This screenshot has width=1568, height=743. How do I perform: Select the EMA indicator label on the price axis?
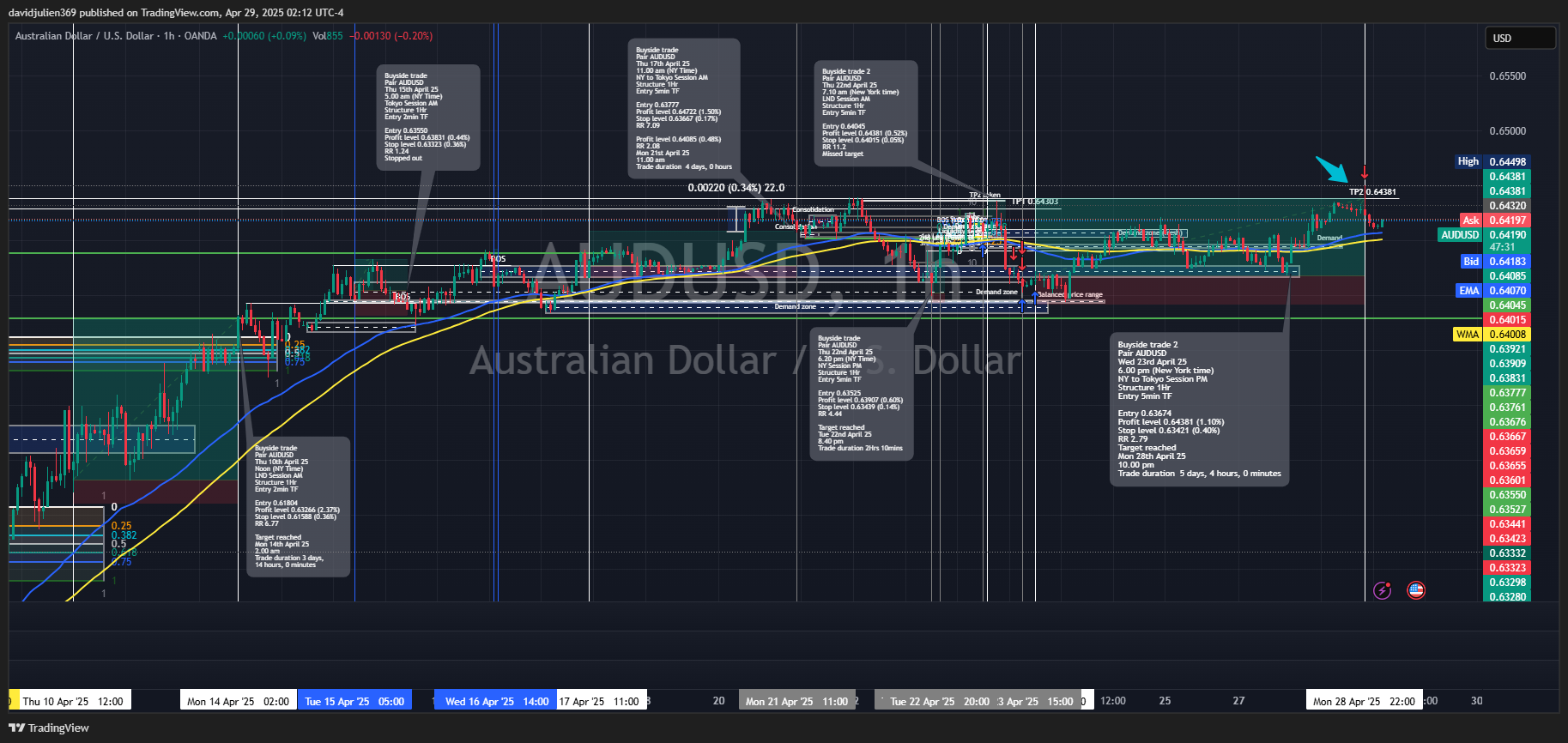pyautogui.click(x=1469, y=291)
